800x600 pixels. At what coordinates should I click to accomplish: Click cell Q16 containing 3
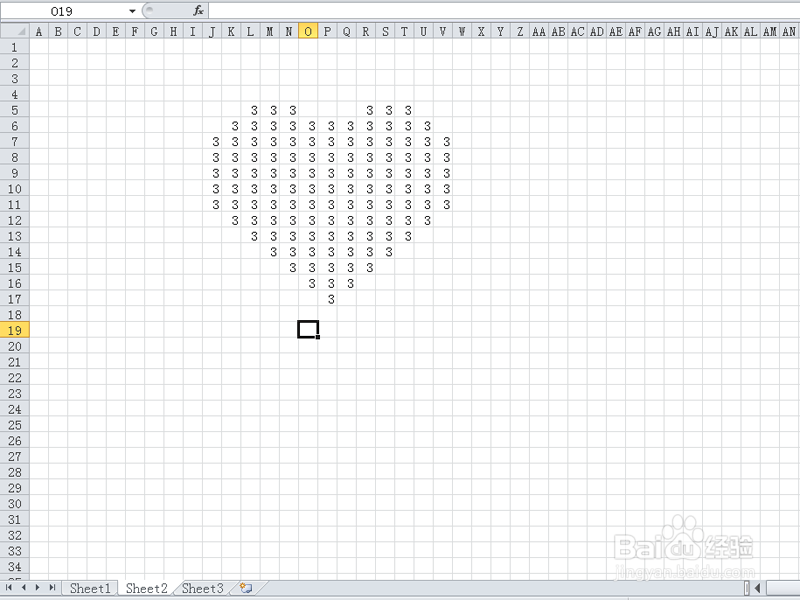(347, 283)
